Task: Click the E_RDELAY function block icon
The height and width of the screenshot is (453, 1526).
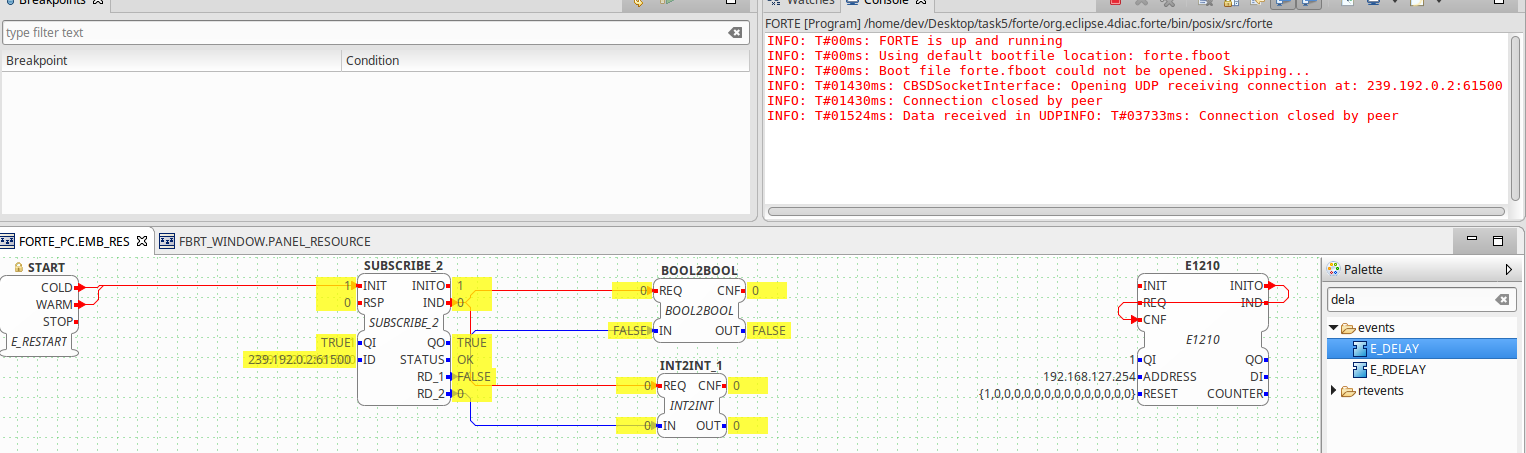Action: click(1359, 370)
